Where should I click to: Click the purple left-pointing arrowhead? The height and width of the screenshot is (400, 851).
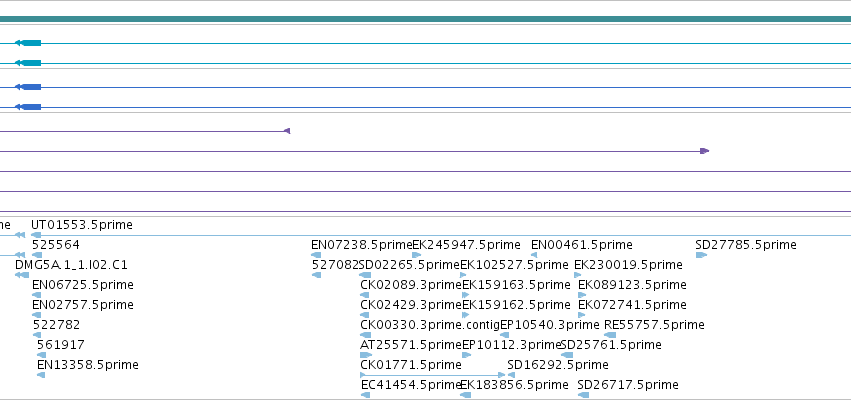pos(287,131)
